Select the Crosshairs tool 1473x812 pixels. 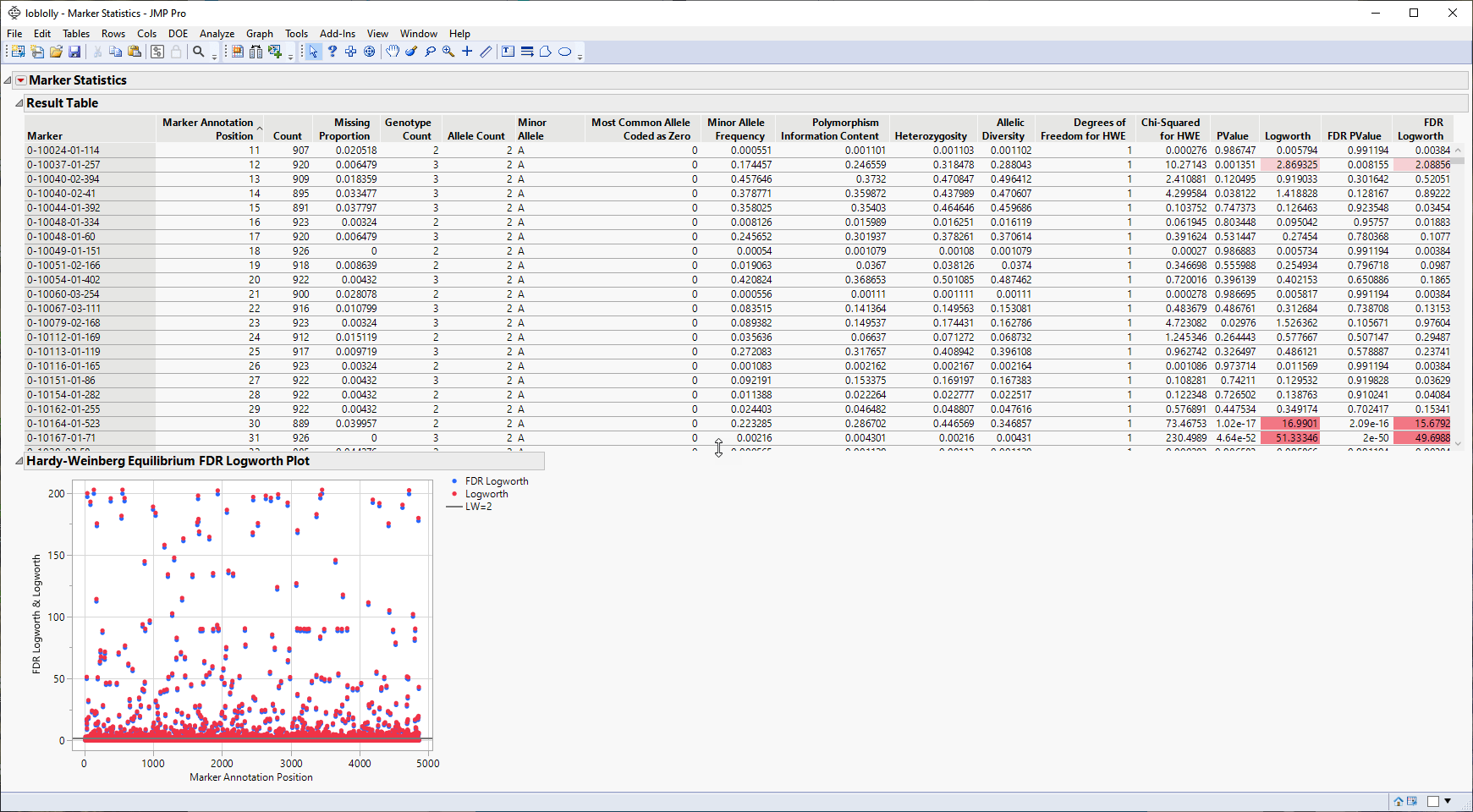tap(467, 52)
